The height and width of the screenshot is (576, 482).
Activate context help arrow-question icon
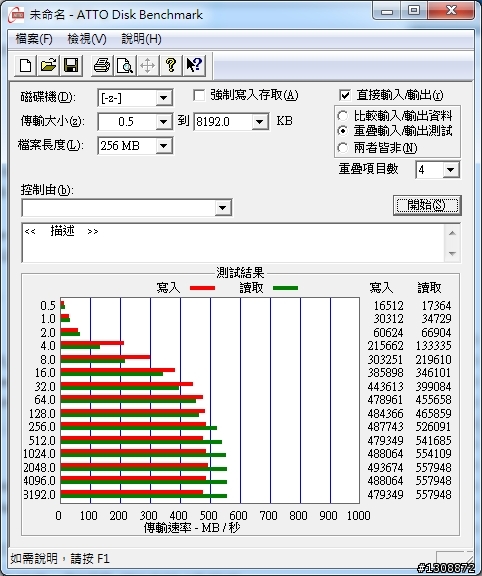[x=194, y=66]
